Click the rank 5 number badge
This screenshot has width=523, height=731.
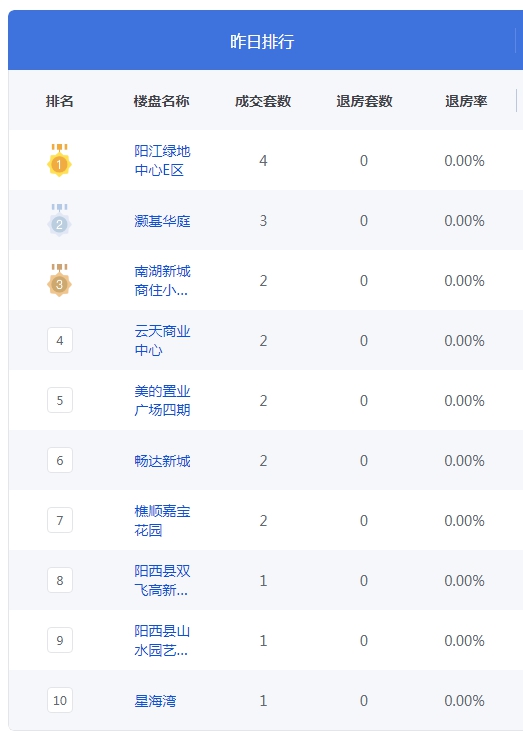pos(60,400)
